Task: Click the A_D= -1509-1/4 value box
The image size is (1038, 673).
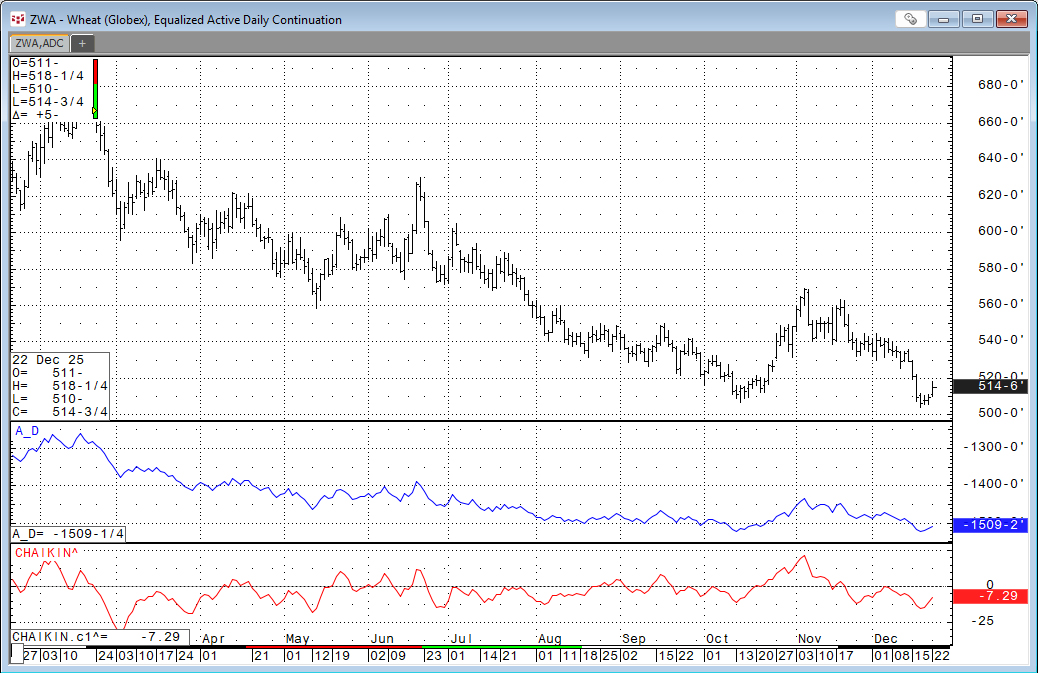Action: click(x=69, y=534)
